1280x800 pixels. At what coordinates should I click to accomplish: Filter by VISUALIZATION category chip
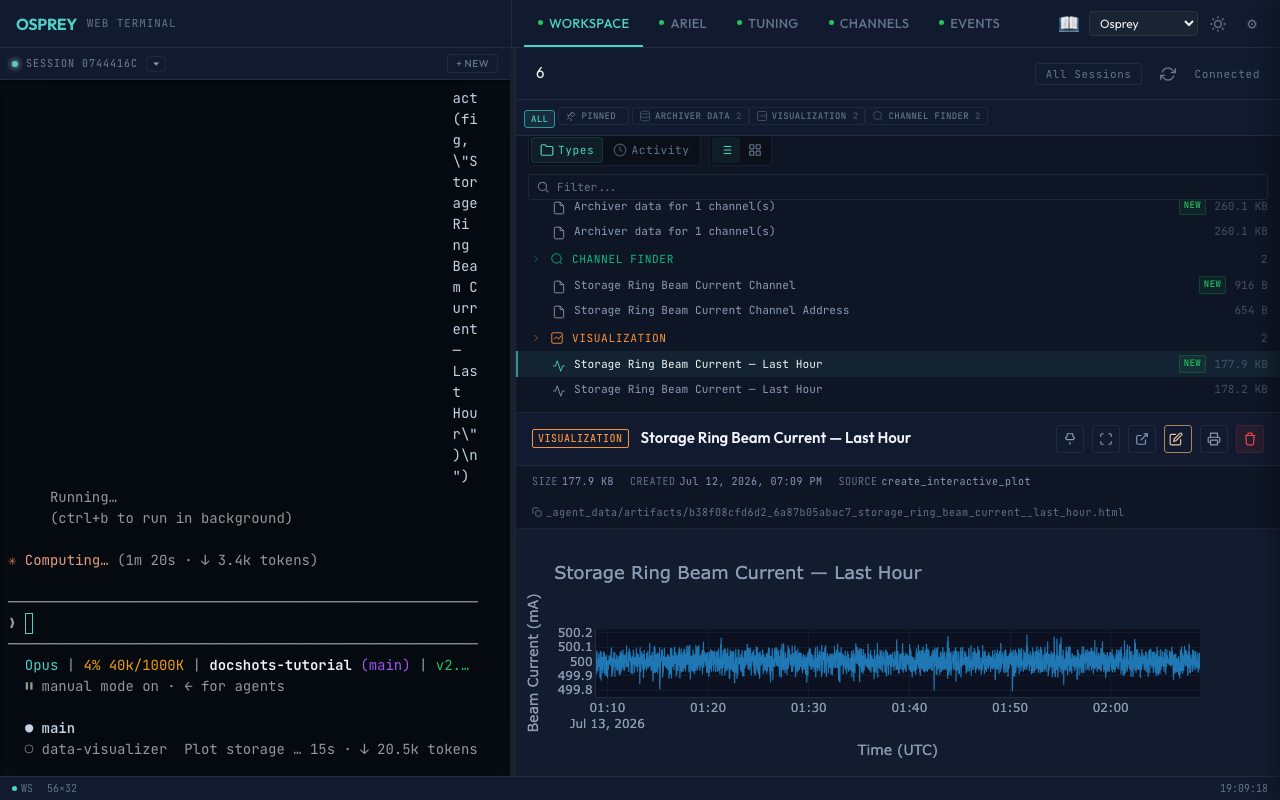[x=807, y=116]
